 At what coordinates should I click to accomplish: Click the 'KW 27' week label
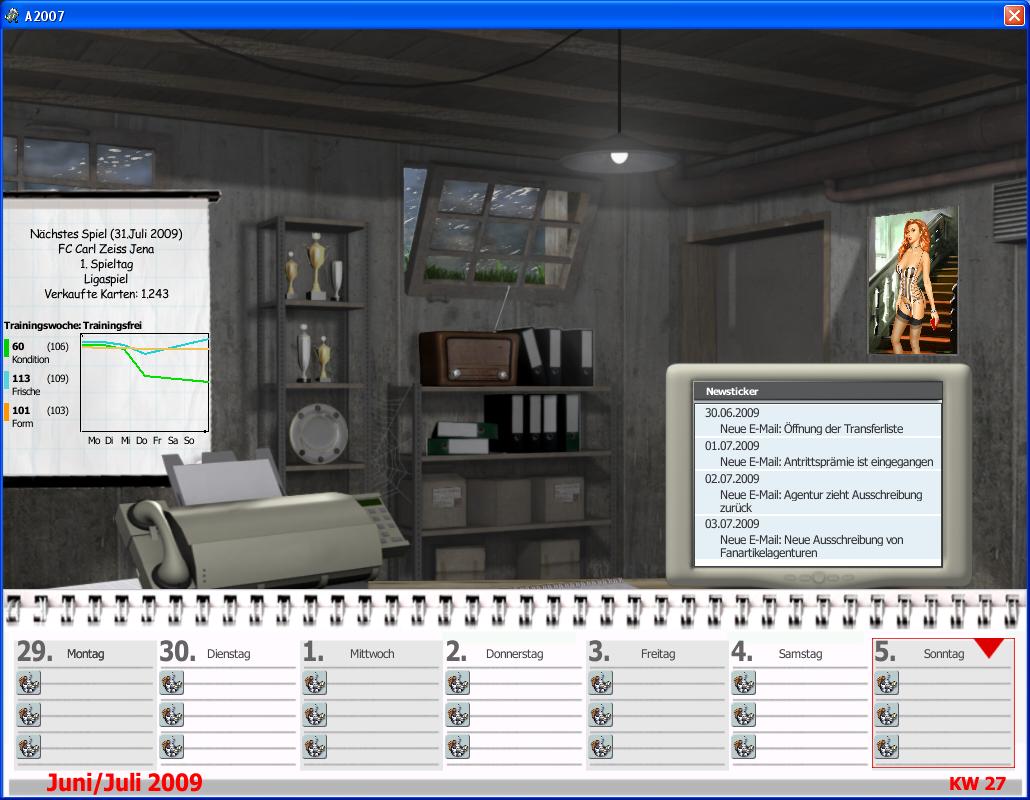point(977,783)
